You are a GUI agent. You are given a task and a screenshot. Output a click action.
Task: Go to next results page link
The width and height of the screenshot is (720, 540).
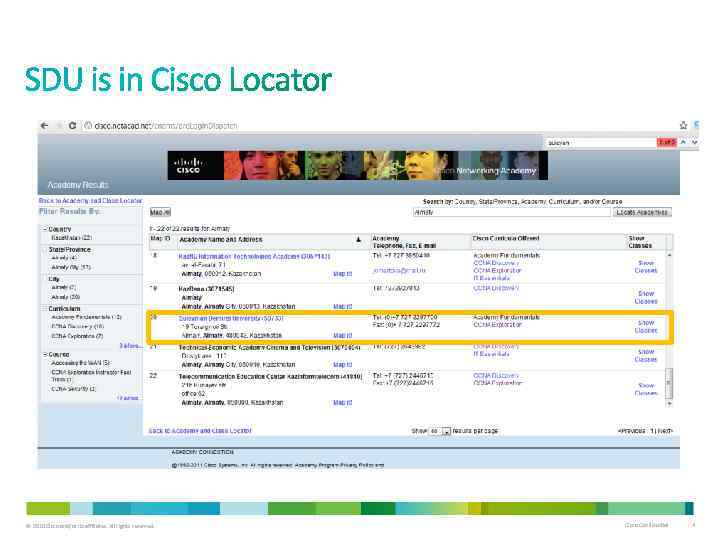pyautogui.click(x=664, y=431)
